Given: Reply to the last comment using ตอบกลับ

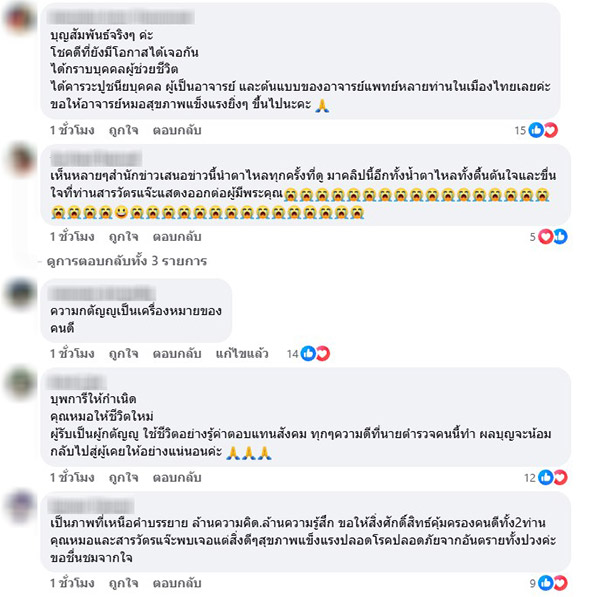Looking at the screenshot, I should [177, 583].
